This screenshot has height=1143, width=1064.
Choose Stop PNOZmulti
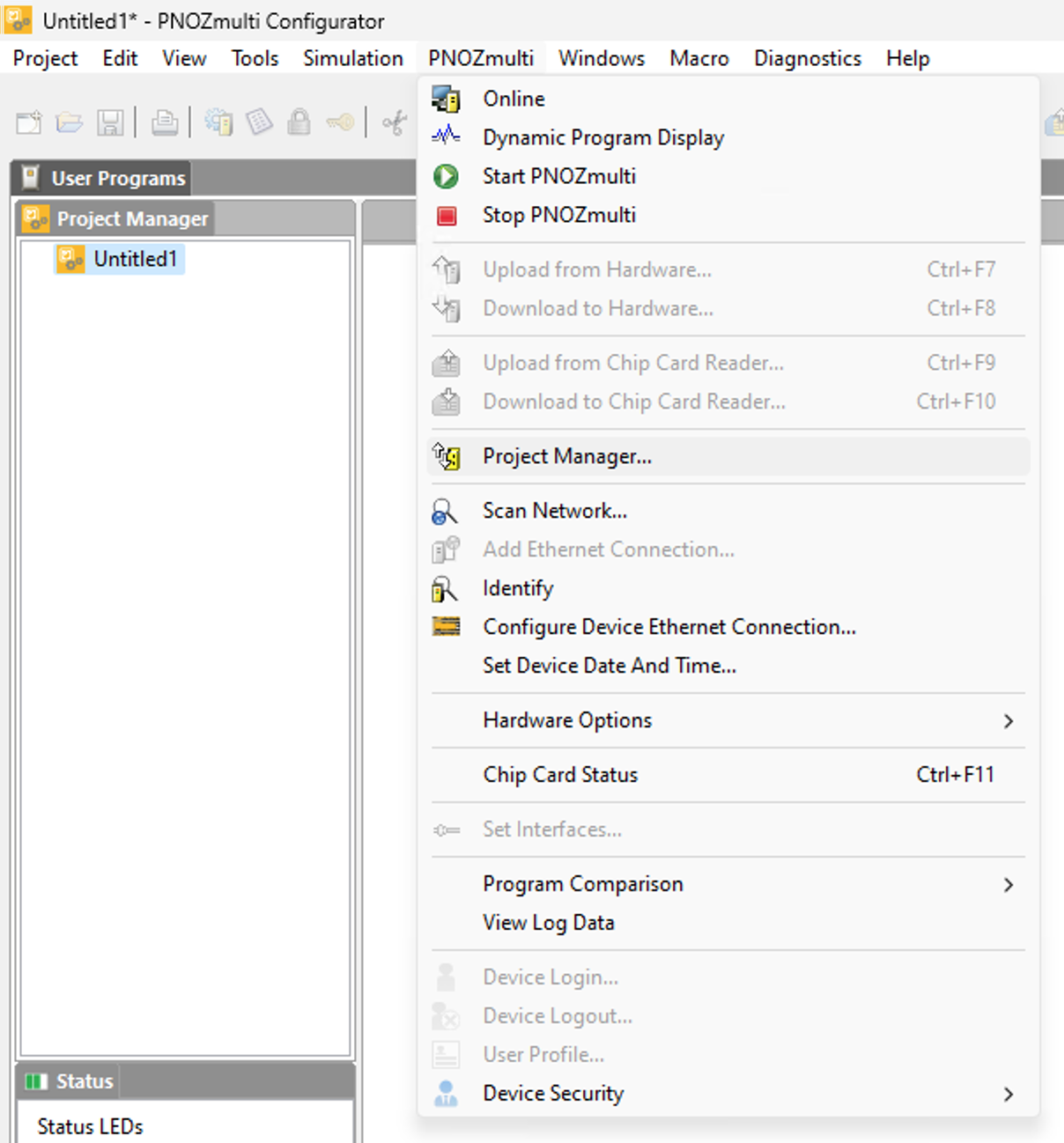[x=728, y=215]
